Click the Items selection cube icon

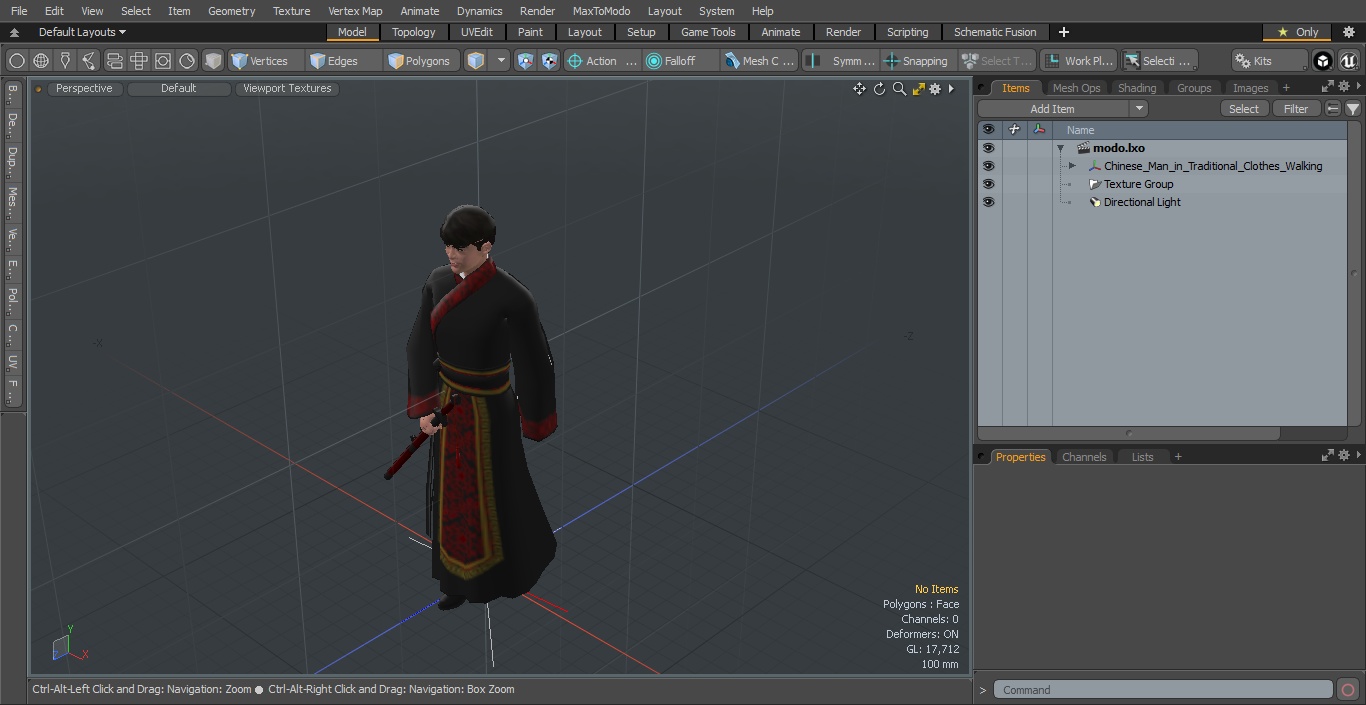[476, 61]
